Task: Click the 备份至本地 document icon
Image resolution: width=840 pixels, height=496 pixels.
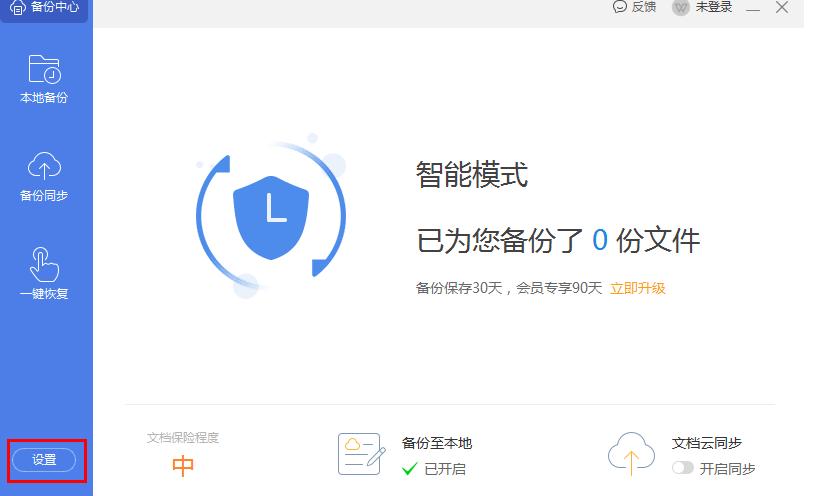Action: [361, 454]
